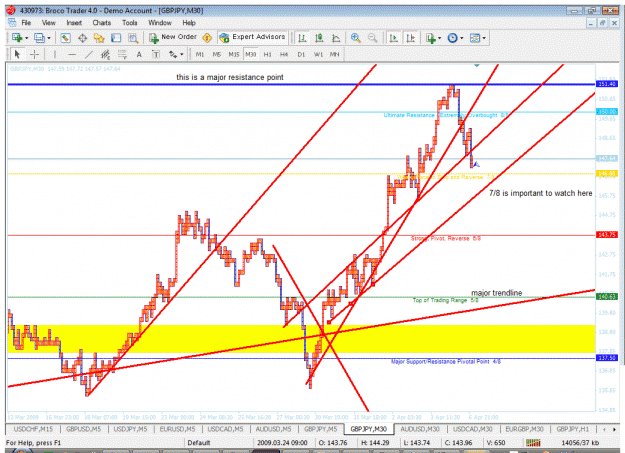
Task: Open the Tools menu
Action: [130, 23]
